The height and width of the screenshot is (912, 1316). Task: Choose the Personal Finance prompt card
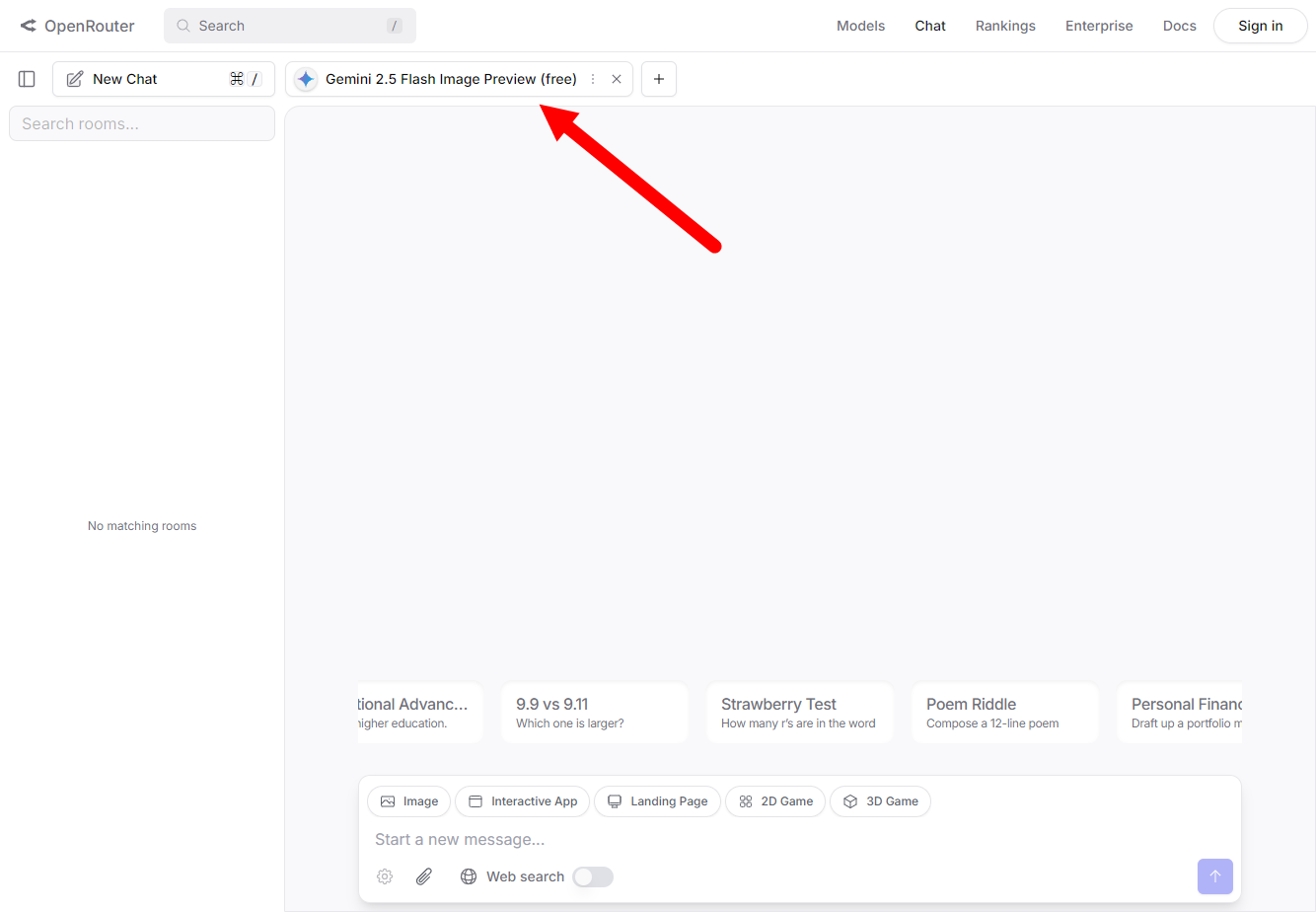click(x=1179, y=713)
